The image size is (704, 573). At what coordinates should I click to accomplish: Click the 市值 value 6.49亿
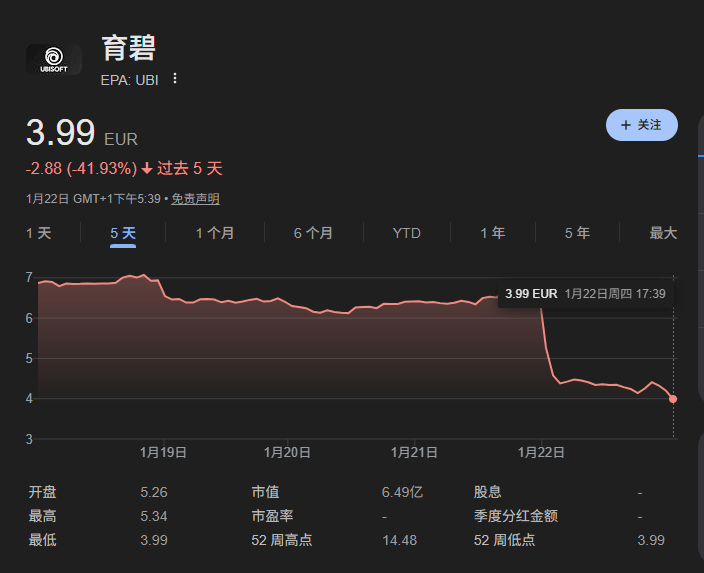point(402,492)
